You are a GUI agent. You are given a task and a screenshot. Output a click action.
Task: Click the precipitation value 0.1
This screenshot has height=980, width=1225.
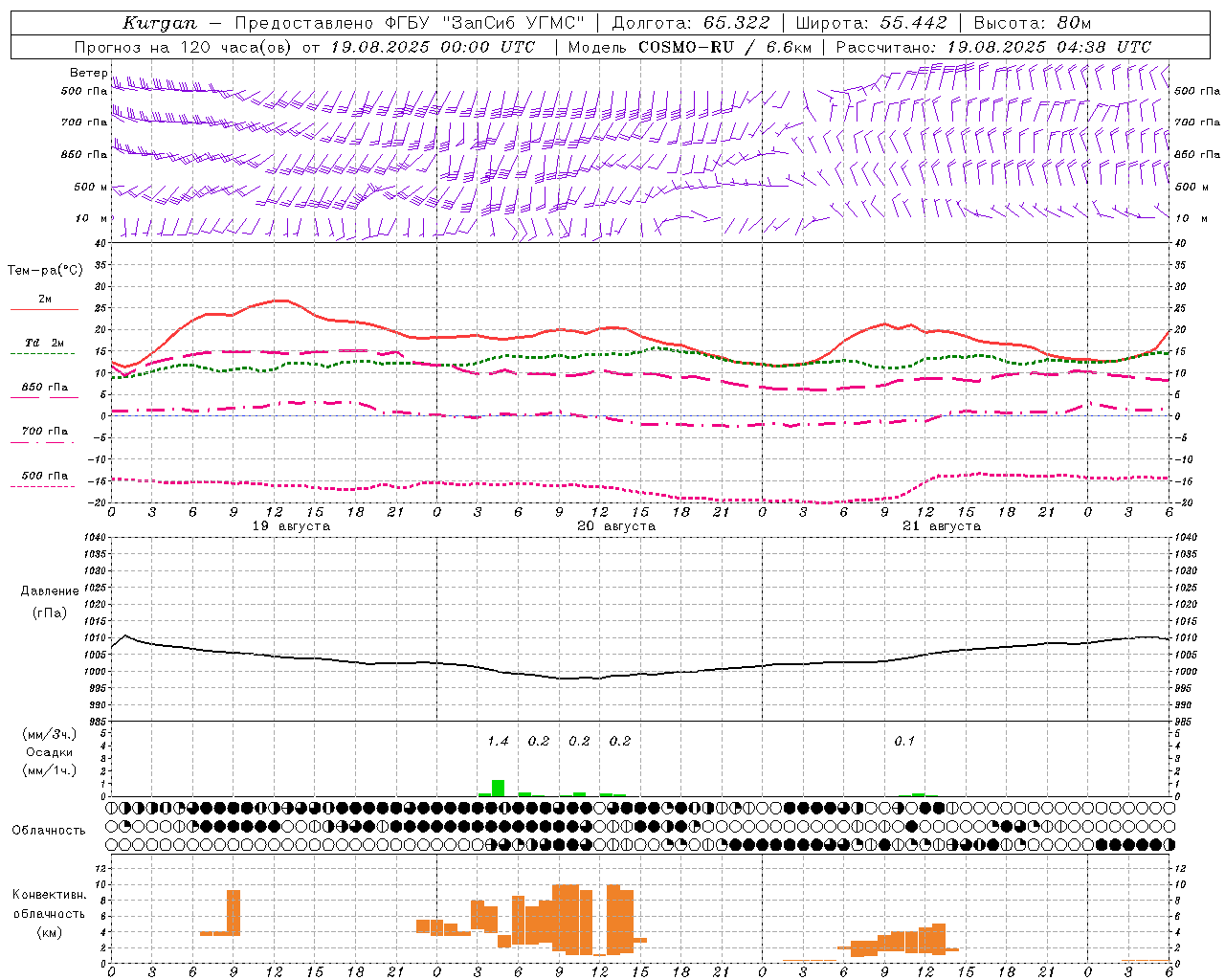(904, 742)
